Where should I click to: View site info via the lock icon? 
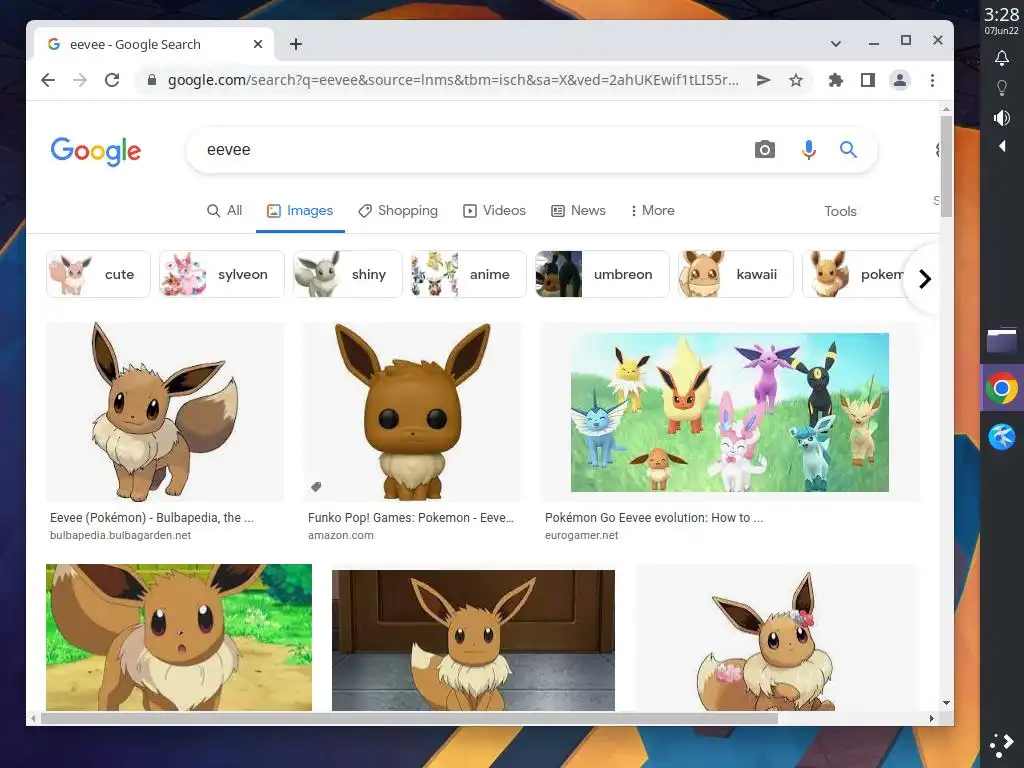[152, 80]
